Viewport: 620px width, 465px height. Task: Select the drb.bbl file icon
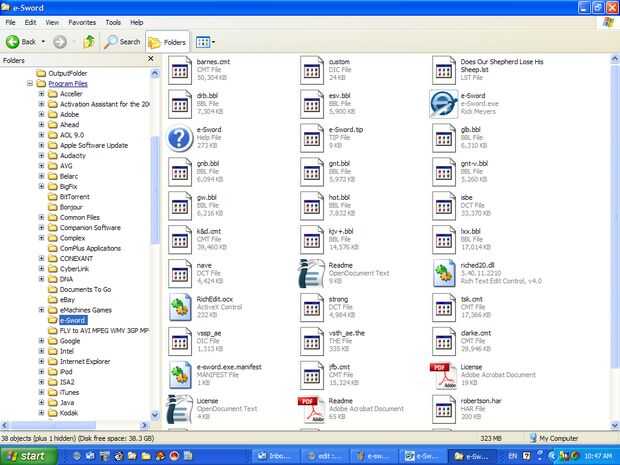(180, 104)
